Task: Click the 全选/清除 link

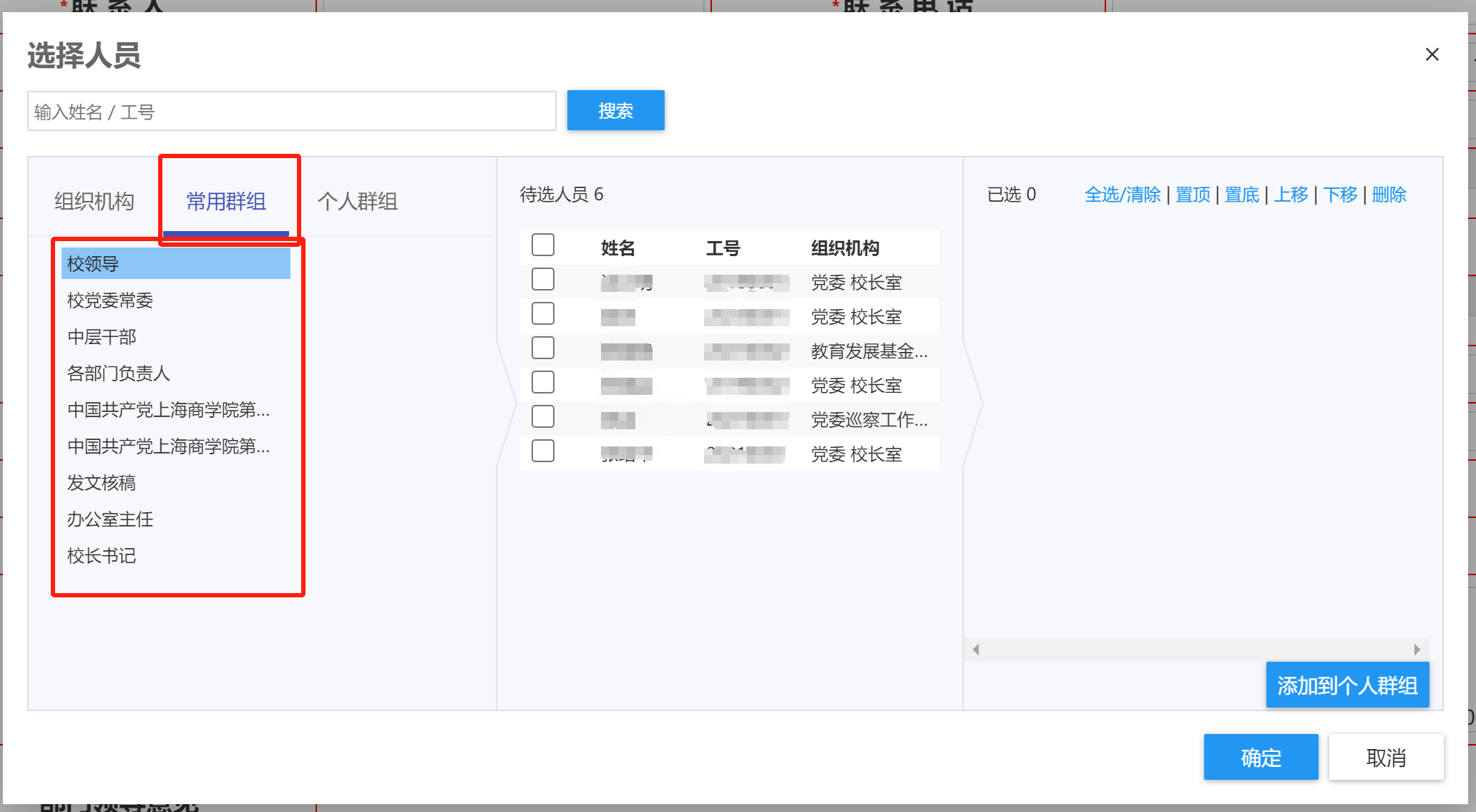Action: pyautogui.click(x=1122, y=195)
